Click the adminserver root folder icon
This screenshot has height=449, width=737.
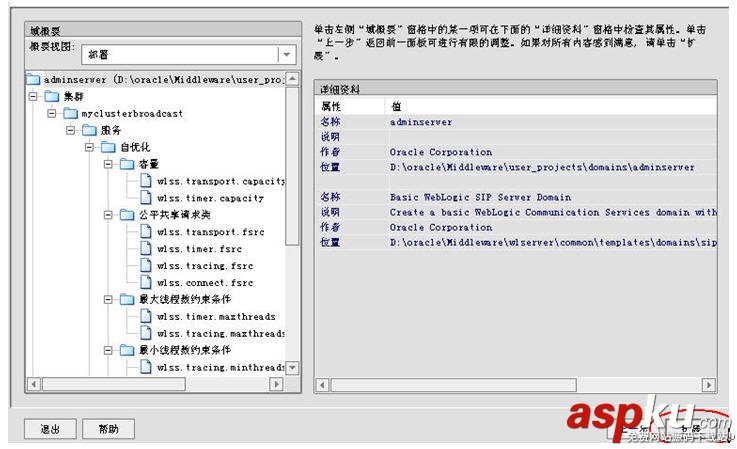[33, 79]
